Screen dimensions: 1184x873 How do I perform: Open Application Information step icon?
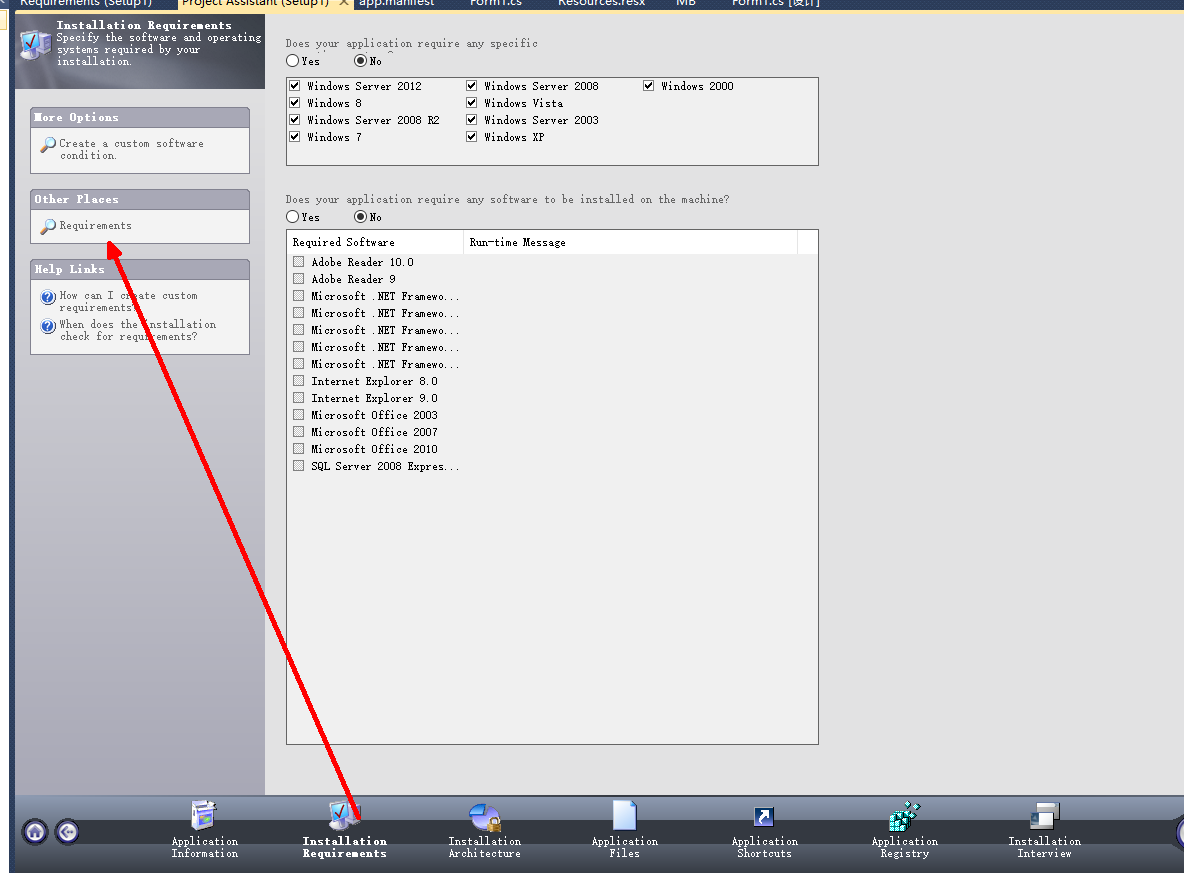(204, 816)
